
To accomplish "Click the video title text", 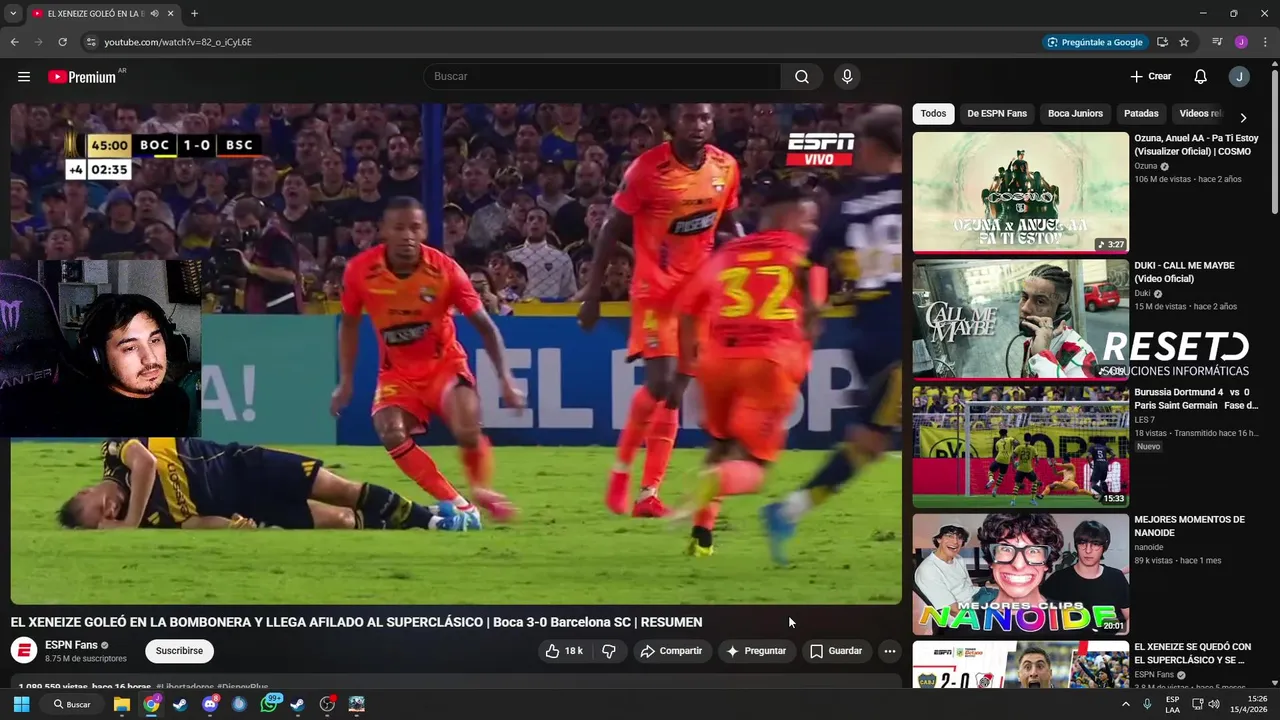I will click(356, 622).
